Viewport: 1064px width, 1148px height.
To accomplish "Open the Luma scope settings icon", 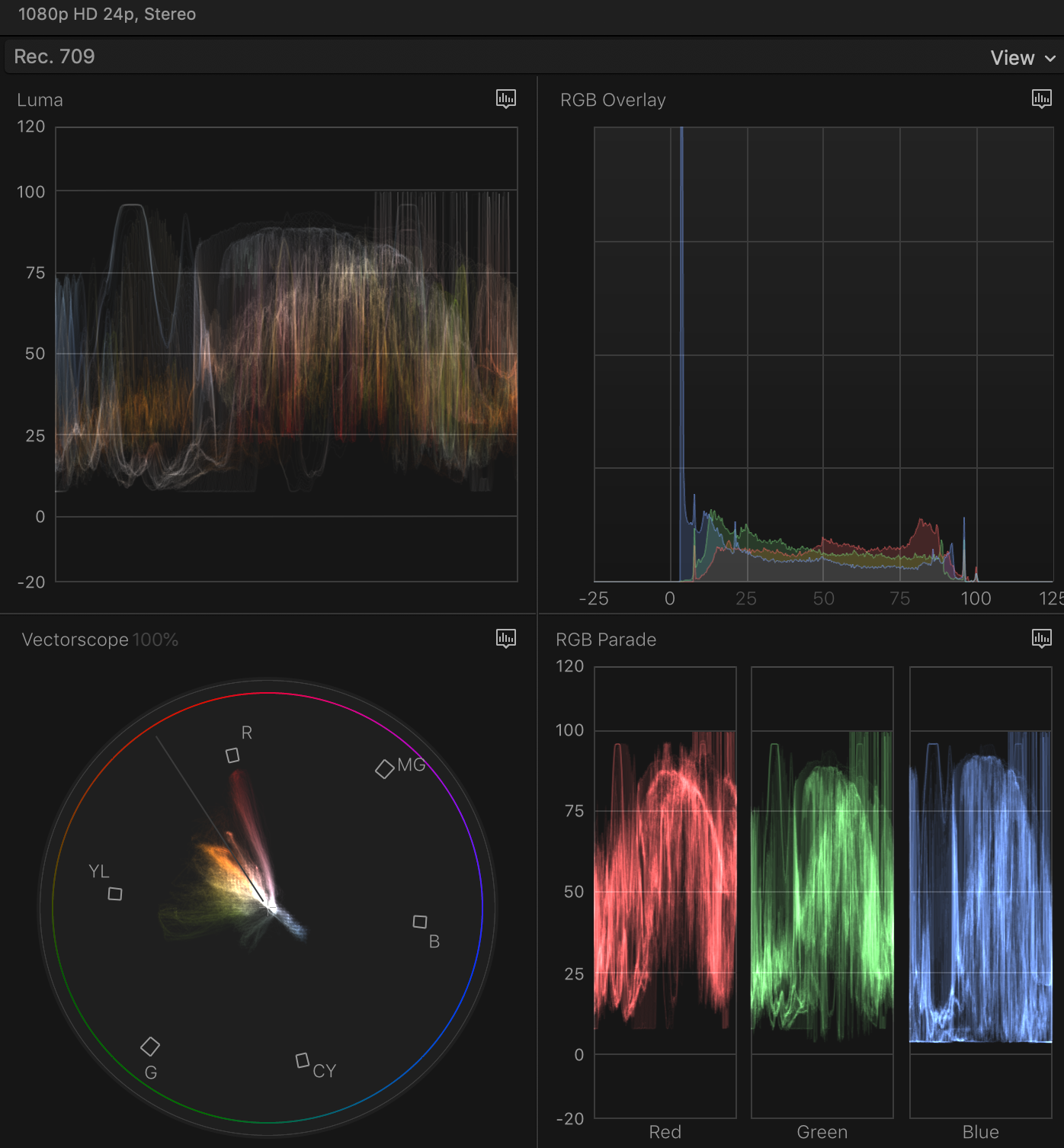I will [506, 99].
